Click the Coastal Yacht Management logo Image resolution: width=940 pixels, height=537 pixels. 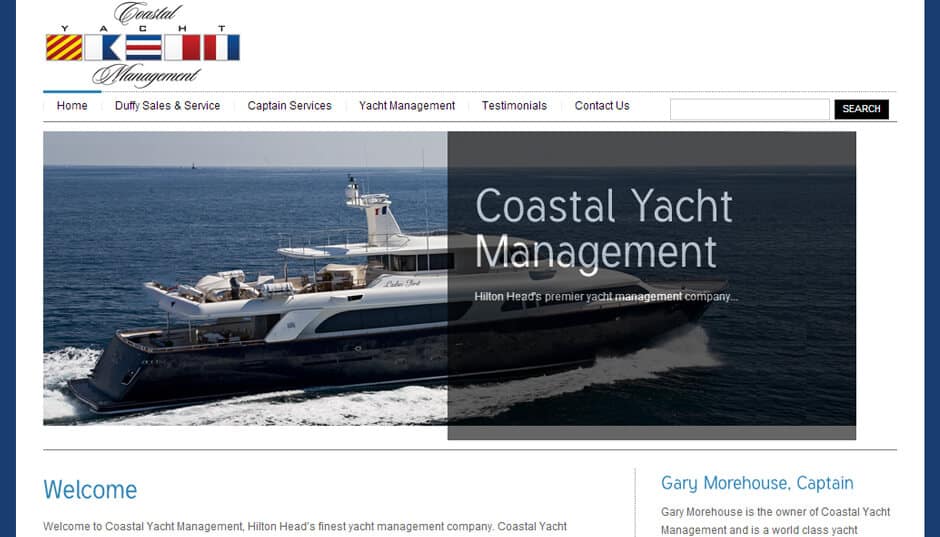pyautogui.click(x=143, y=44)
